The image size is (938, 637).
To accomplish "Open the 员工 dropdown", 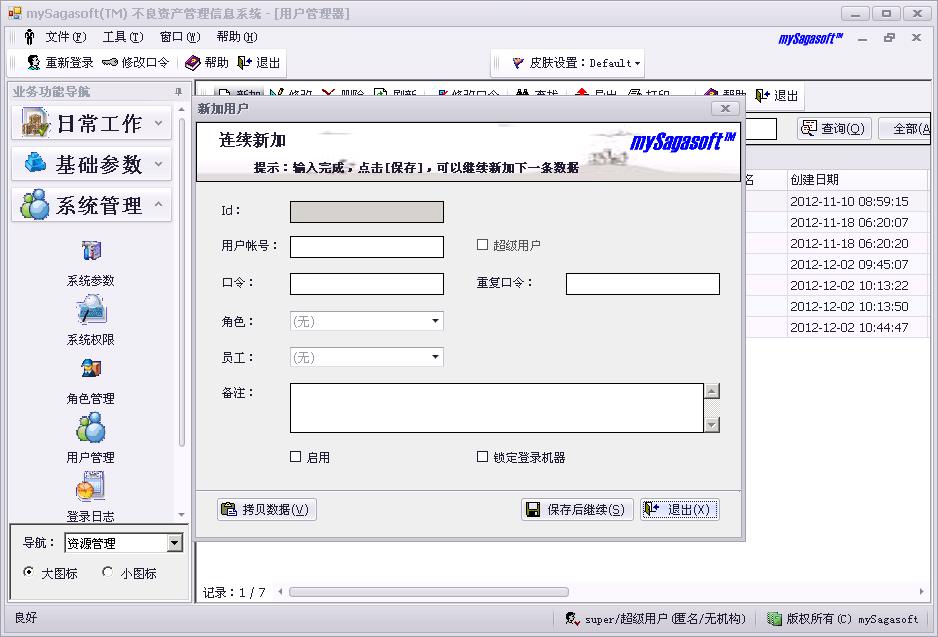I will coord(436,357).
